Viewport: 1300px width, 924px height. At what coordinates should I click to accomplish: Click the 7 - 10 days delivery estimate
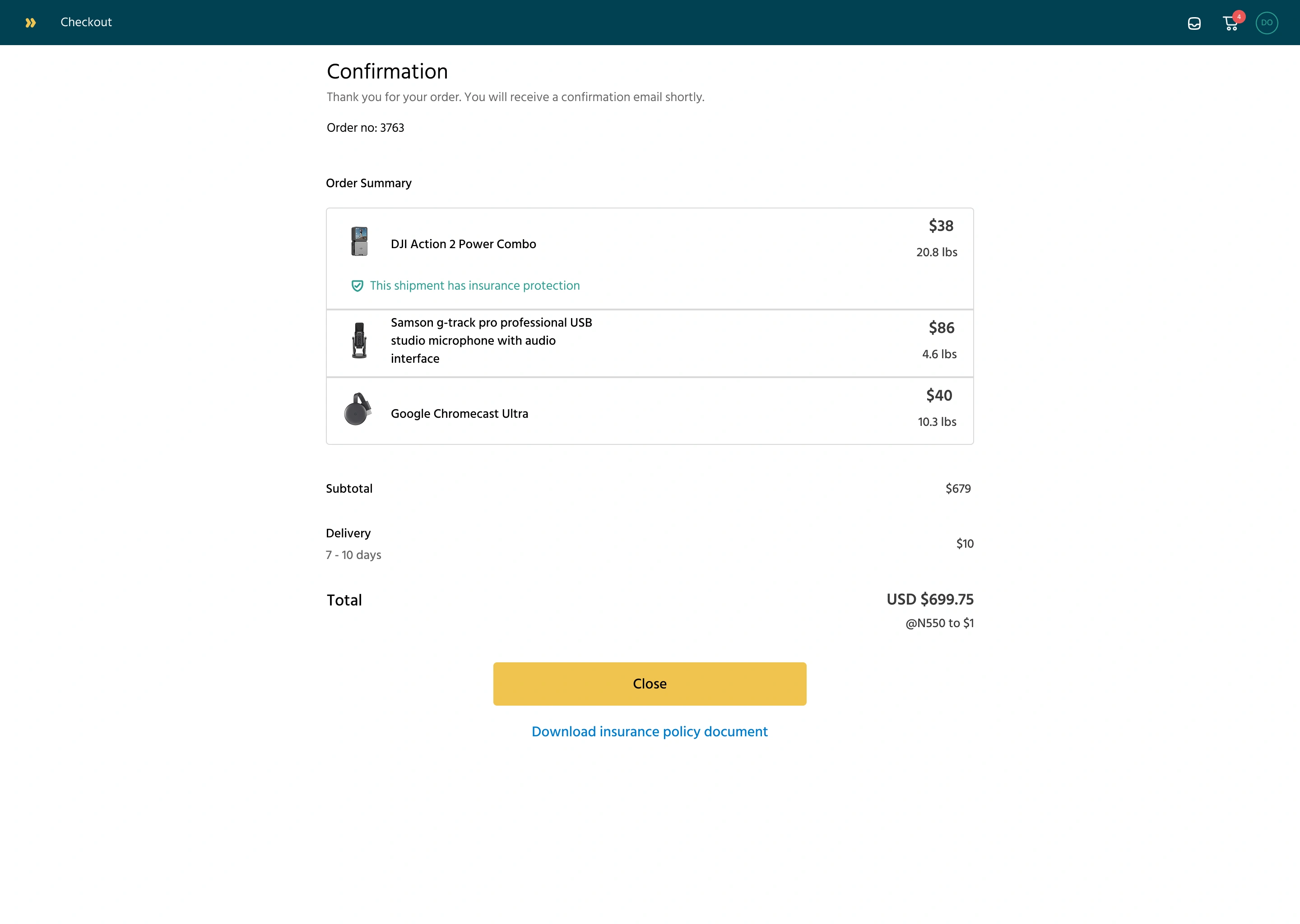pos(353,555)
